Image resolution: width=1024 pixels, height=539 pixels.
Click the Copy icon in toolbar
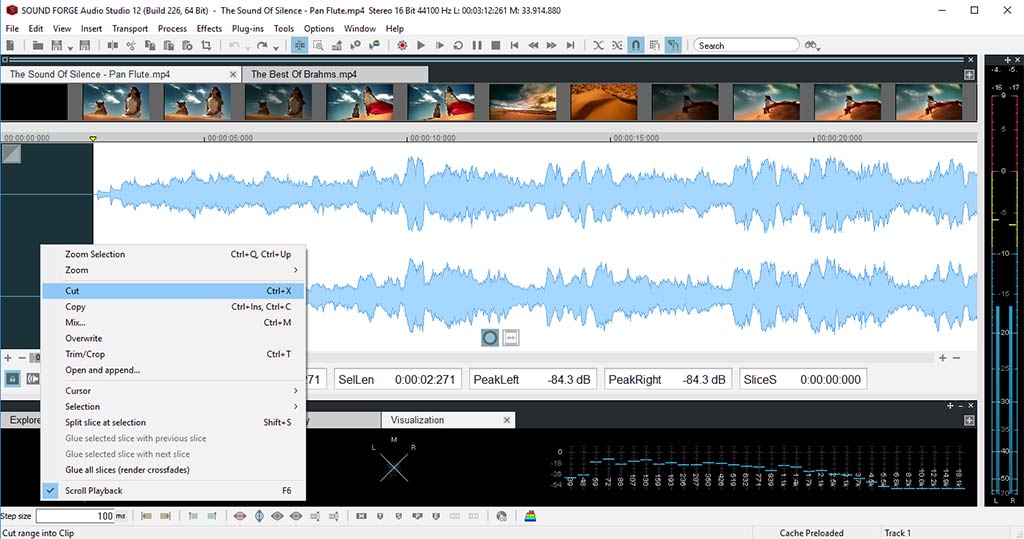pos(150,45)
